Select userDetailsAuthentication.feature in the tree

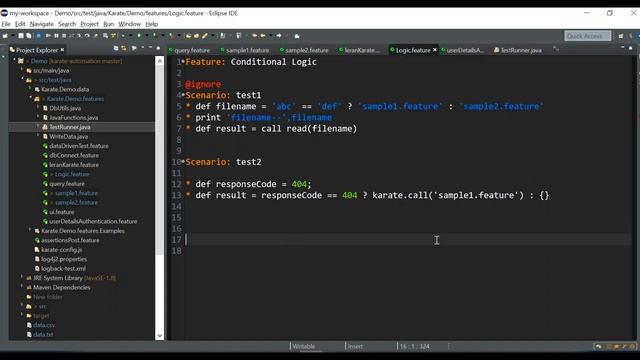point(93,221)
